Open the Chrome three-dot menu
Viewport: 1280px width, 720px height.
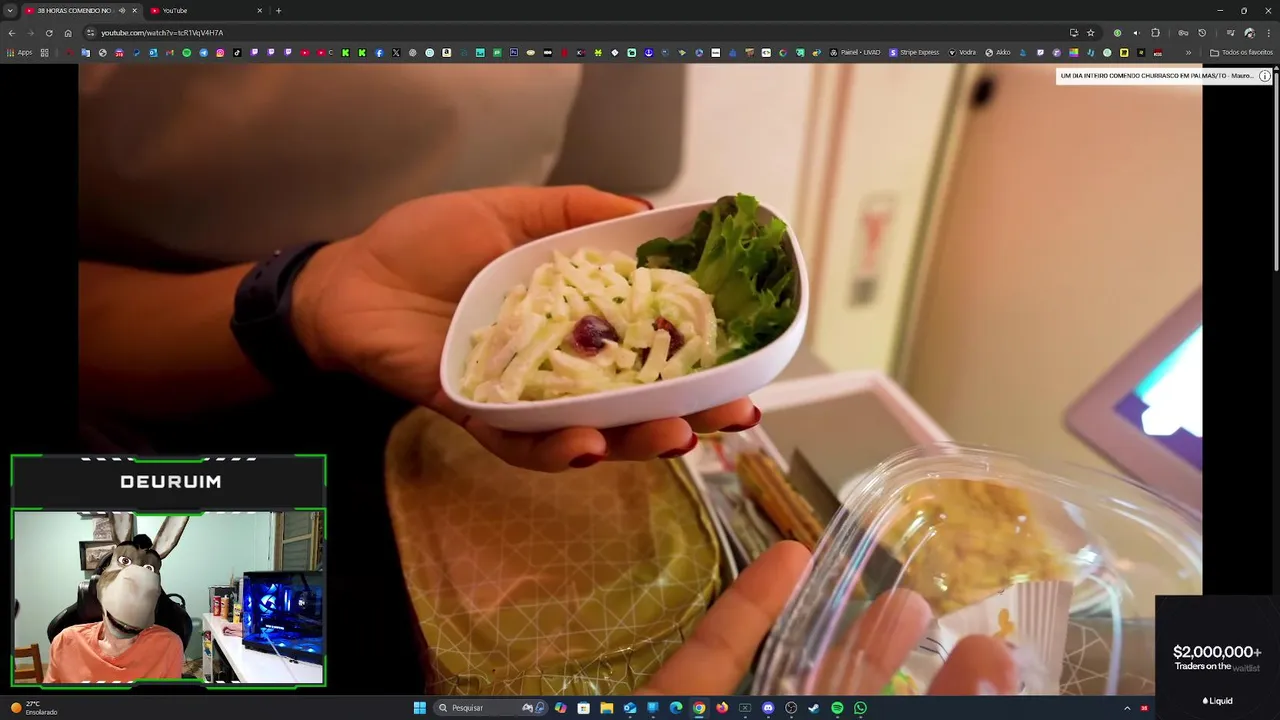coord(1268,33)
